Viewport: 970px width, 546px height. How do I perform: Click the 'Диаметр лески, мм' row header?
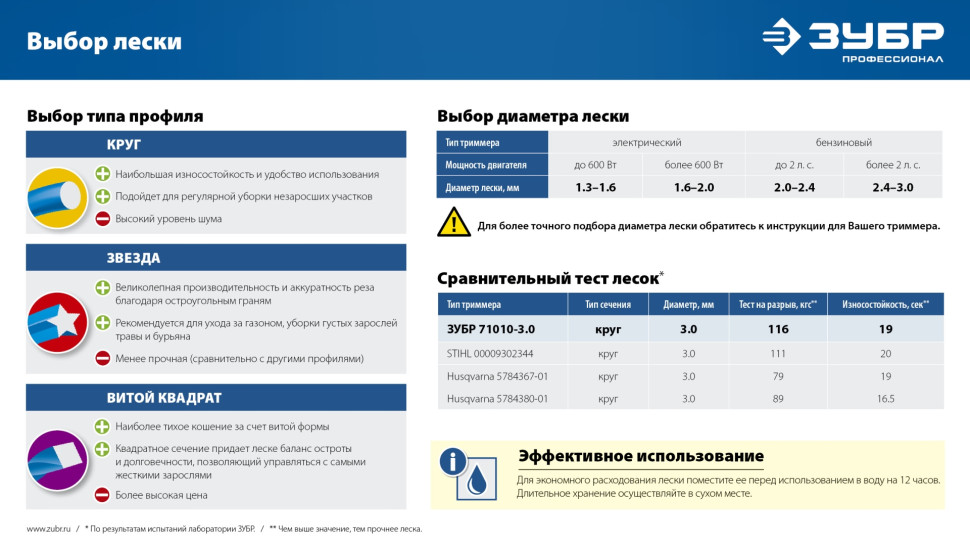492,187
